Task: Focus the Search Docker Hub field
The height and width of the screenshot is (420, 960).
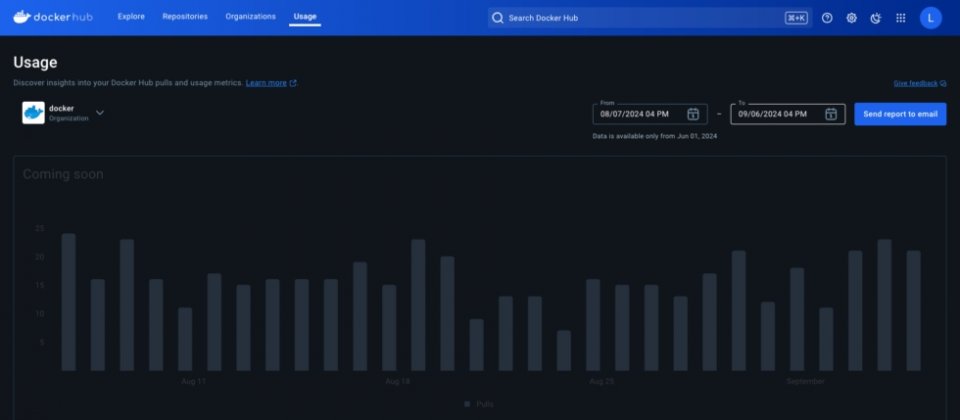Action: [x=650, y=18]
